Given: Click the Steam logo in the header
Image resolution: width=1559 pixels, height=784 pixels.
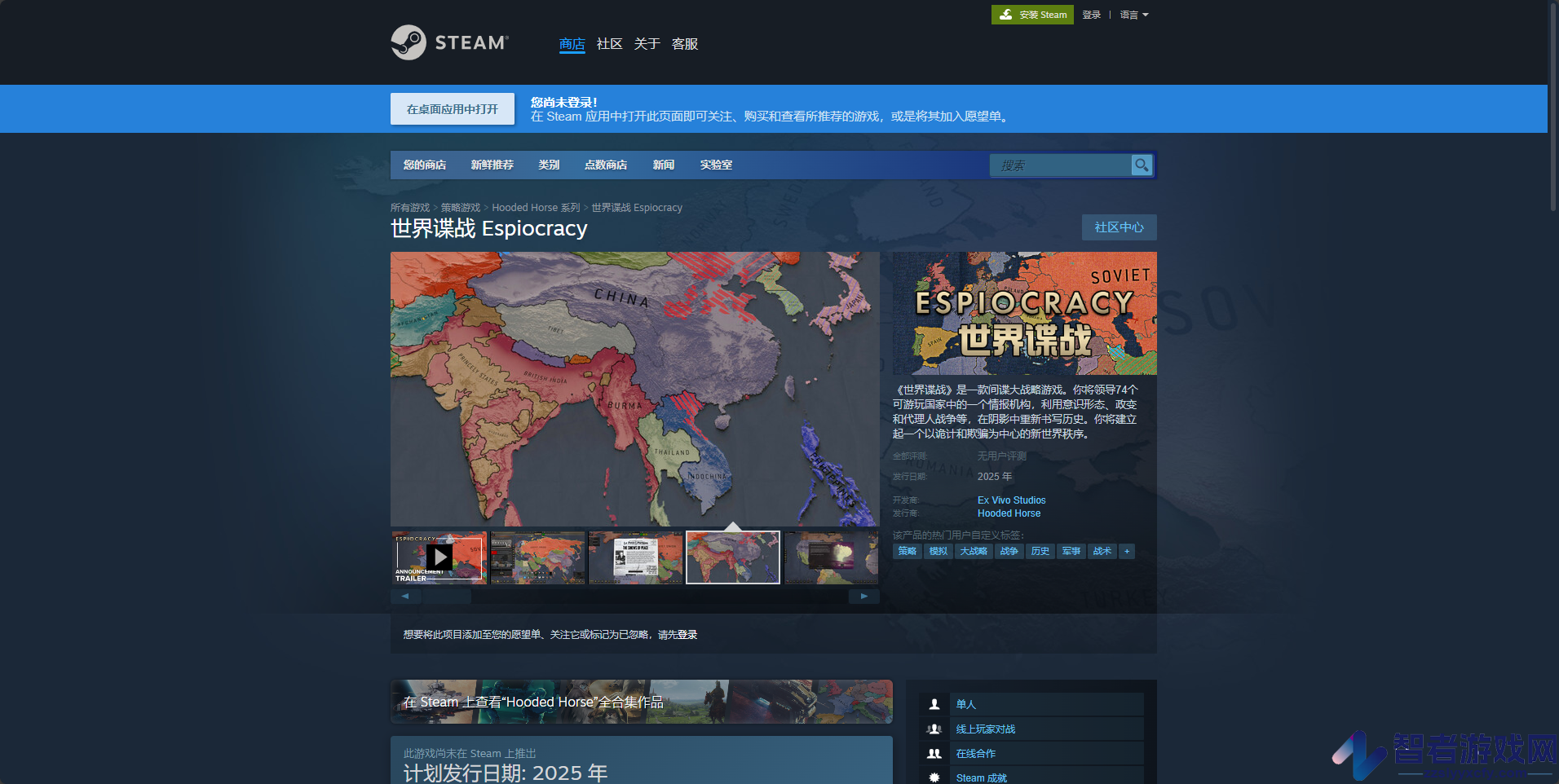Looking at the screenshot, I should pos(449,42).
